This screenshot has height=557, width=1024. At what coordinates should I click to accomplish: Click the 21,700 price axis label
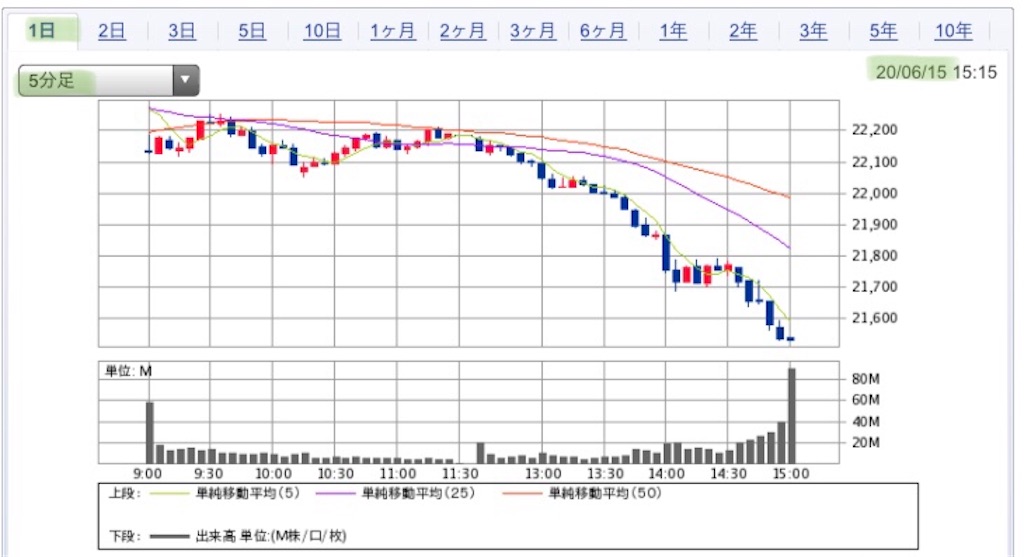click(874, 287)
